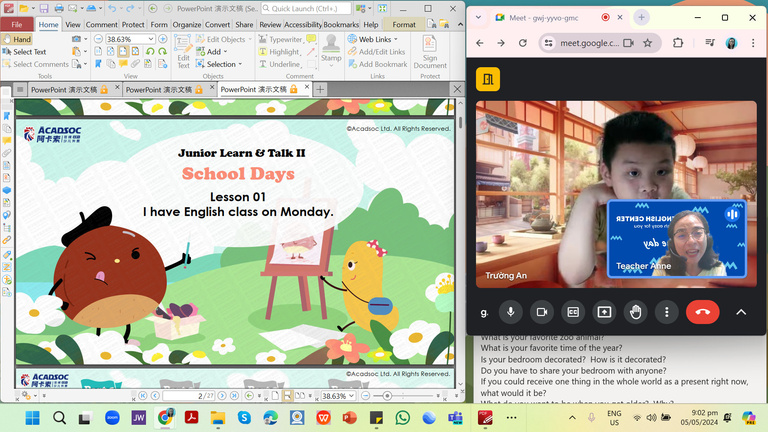The width and height of the screenshot is (768, 432).
Task: Go to last page in status bar
Action: coord(234,395)
